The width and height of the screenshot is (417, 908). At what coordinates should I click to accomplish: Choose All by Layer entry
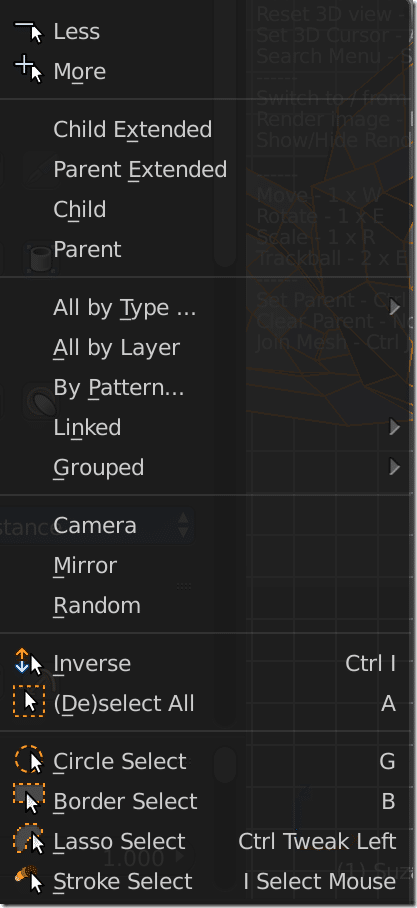pyautogui.click(x=116, y=347)
